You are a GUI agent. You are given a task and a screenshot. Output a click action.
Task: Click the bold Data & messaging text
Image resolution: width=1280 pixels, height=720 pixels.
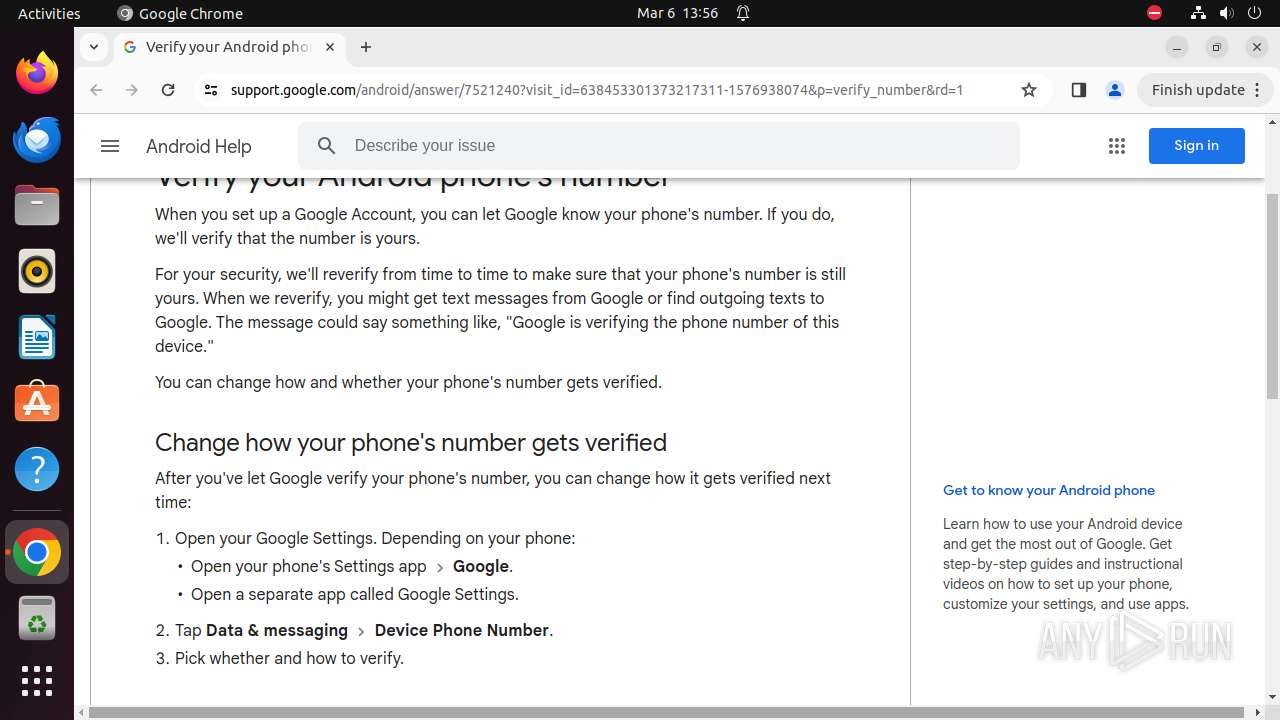277,630
